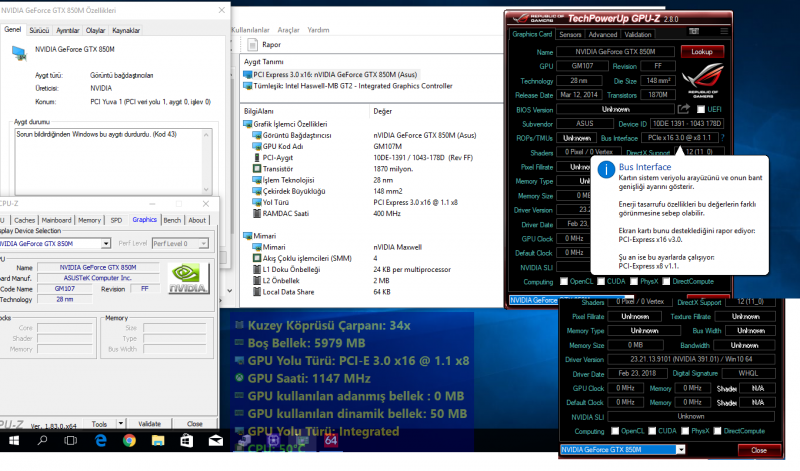Image resolution: width=800 pixels, height=471 pixels.
Task: Open Task View from the taskbar
Action: (70, 440)
